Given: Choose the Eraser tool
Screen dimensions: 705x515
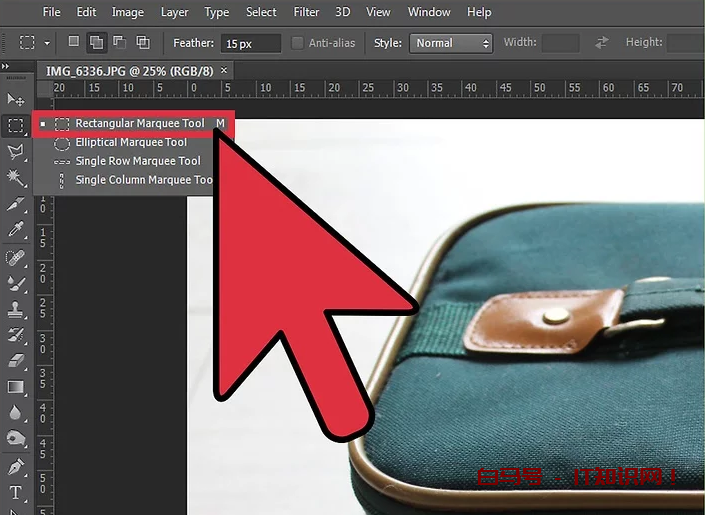Looking at the screenshot, I should [15, 360].
